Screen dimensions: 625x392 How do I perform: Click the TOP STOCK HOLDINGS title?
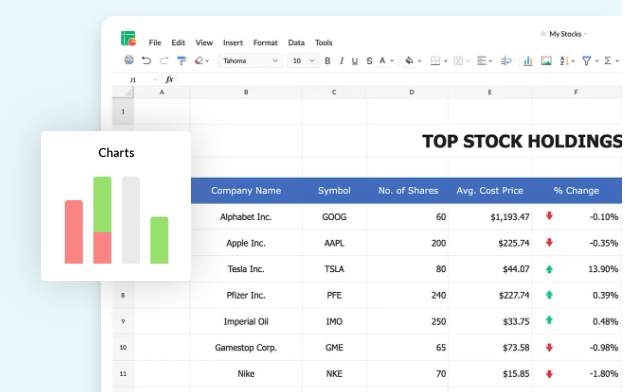click(x=522, y=142)
